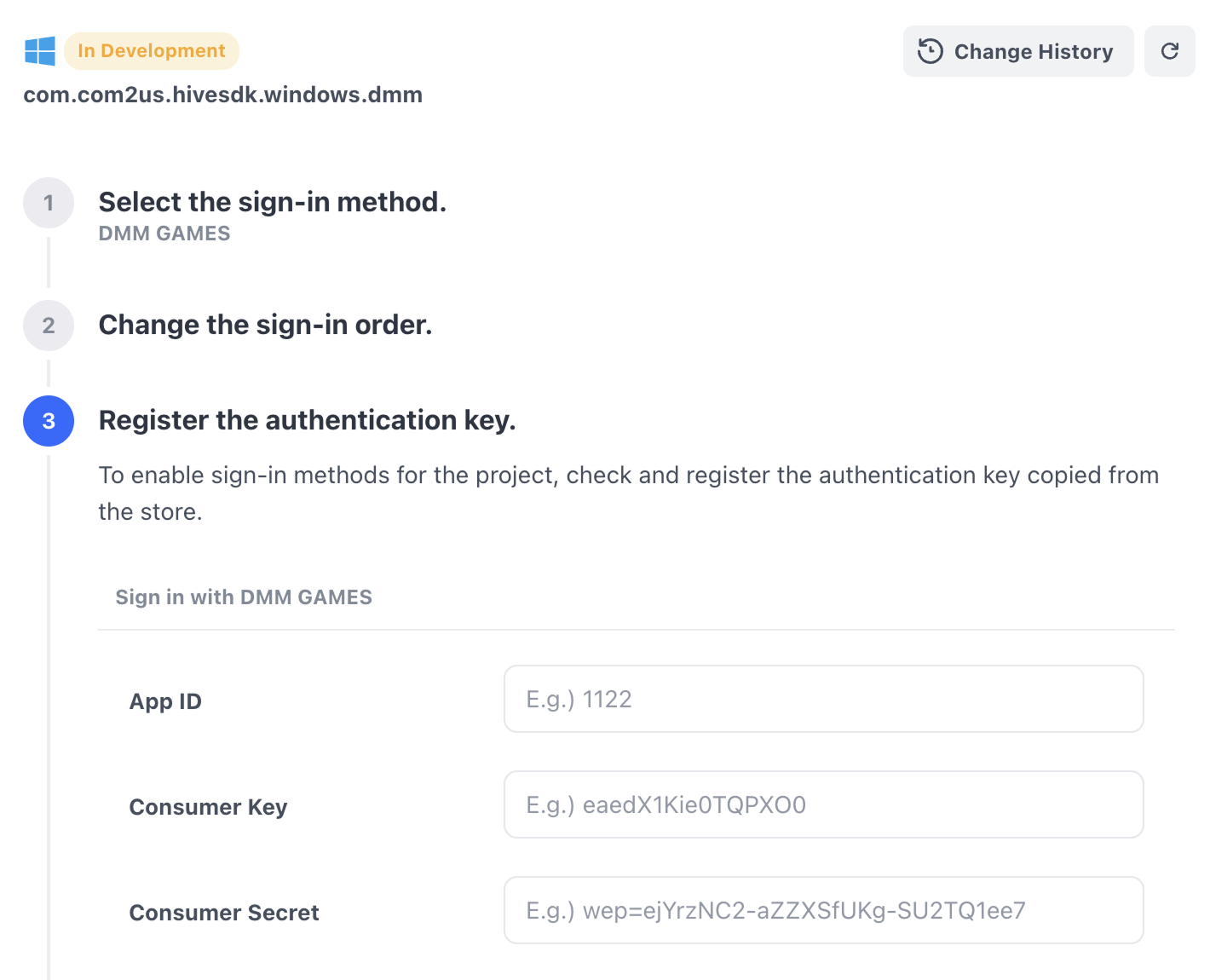Image resolution: width=1210 pixels, height=980 pixels.
Task: Click the com.com2us.hivesdk.windows.dmm app identifier
Action: [223, 95]
